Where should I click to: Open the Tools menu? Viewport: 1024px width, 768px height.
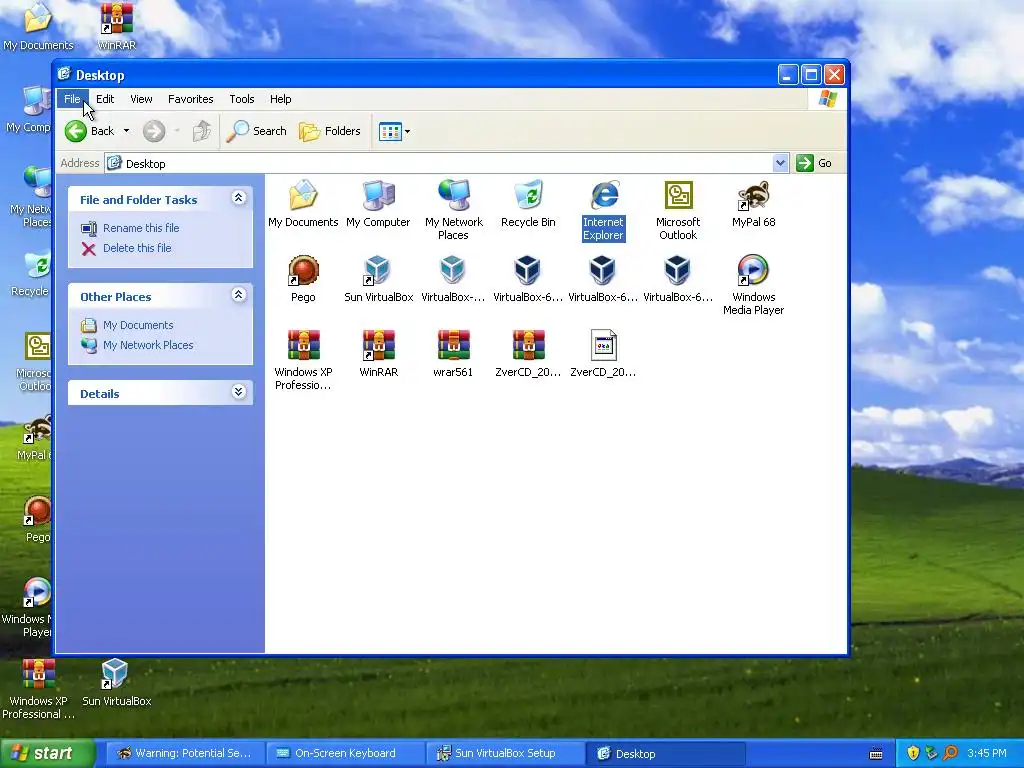coord(242,99)
